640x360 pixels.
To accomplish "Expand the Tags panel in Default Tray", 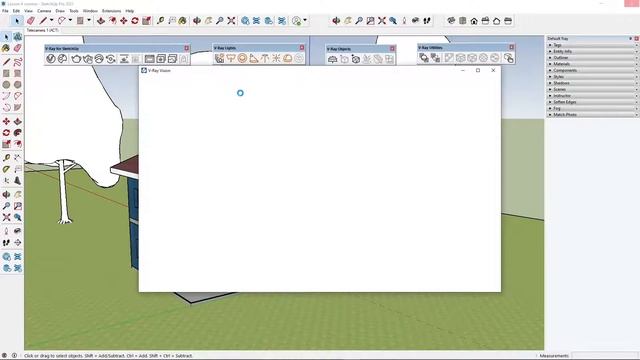I will coord(592,45).
